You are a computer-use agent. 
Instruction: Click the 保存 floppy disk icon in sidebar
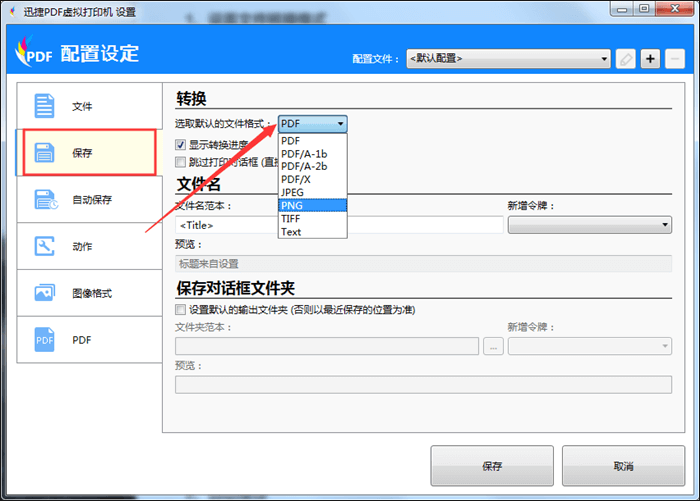tap(44, 153)
